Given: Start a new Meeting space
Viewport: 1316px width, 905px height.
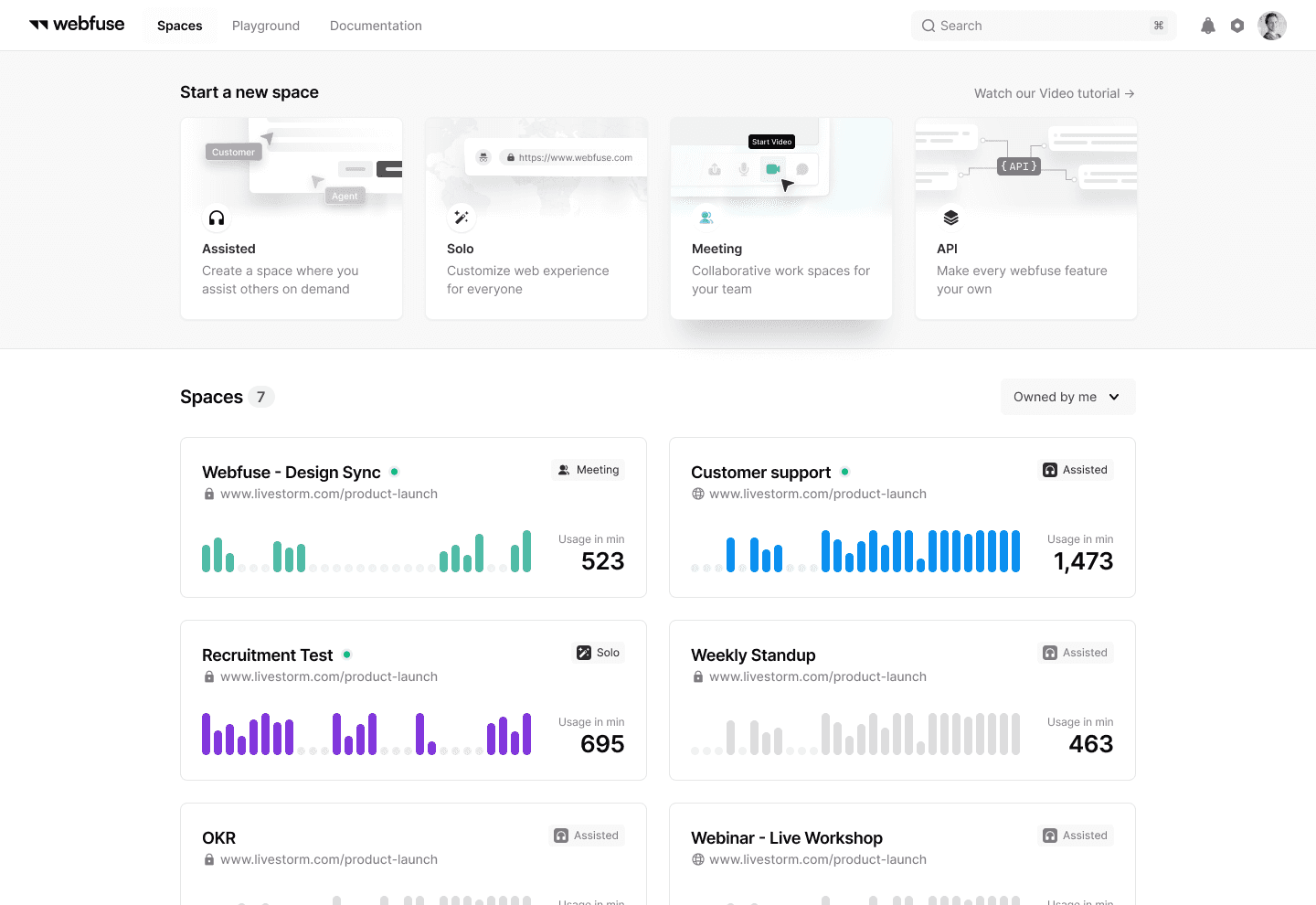Looking at the screenshot, I should (x=781, y=218).
